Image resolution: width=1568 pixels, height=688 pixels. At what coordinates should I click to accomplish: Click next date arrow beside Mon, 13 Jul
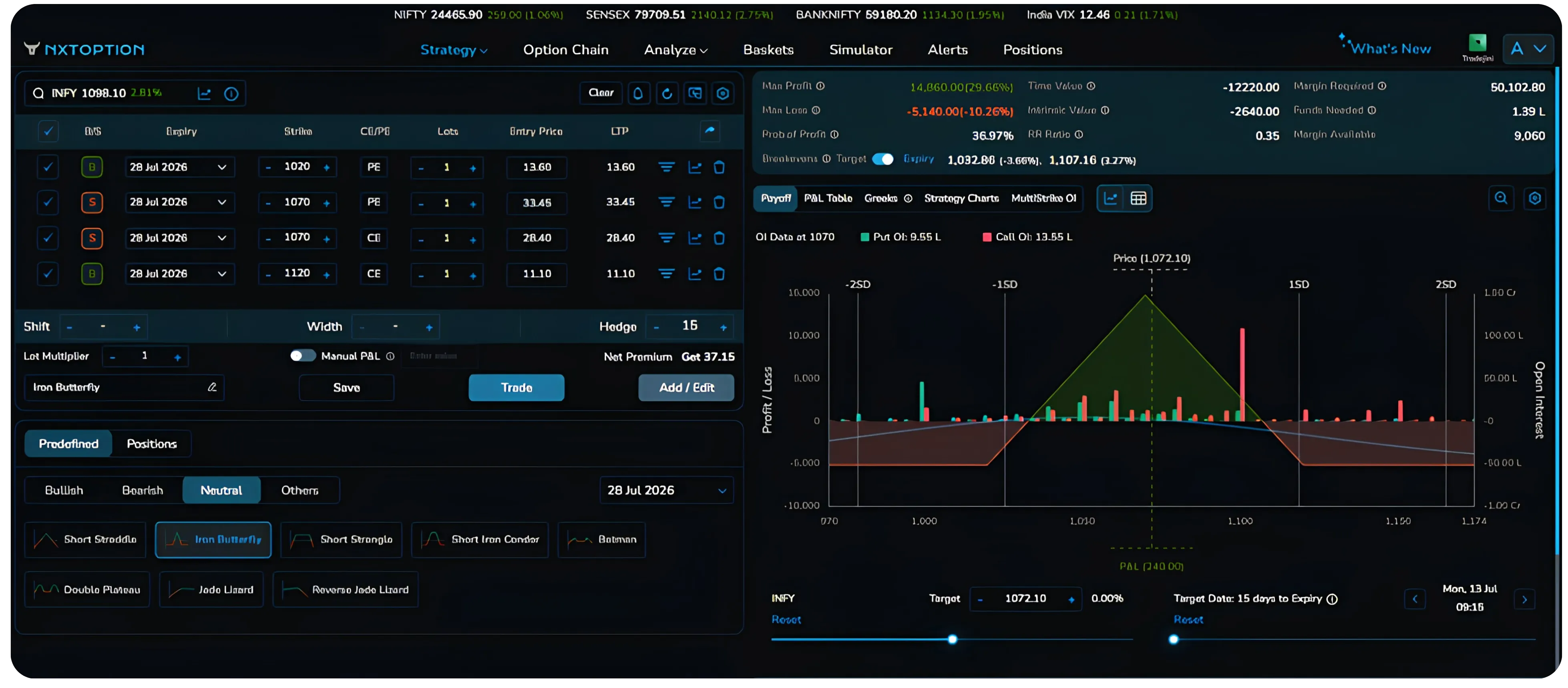[1524, 599]
